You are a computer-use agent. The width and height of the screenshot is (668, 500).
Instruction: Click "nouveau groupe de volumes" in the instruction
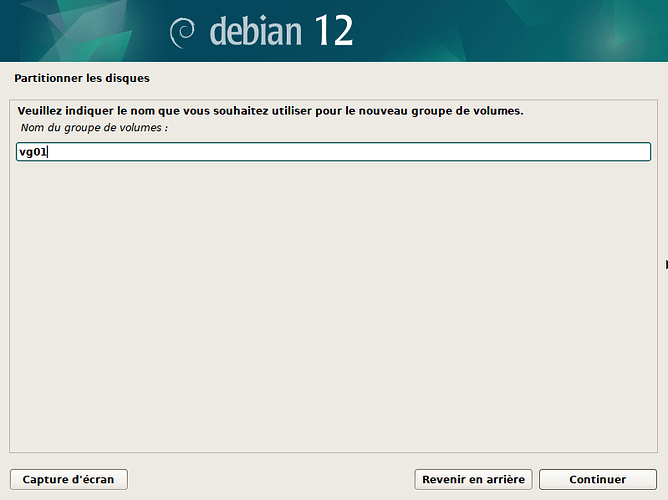pyautogui.click(x=441, y=111)
